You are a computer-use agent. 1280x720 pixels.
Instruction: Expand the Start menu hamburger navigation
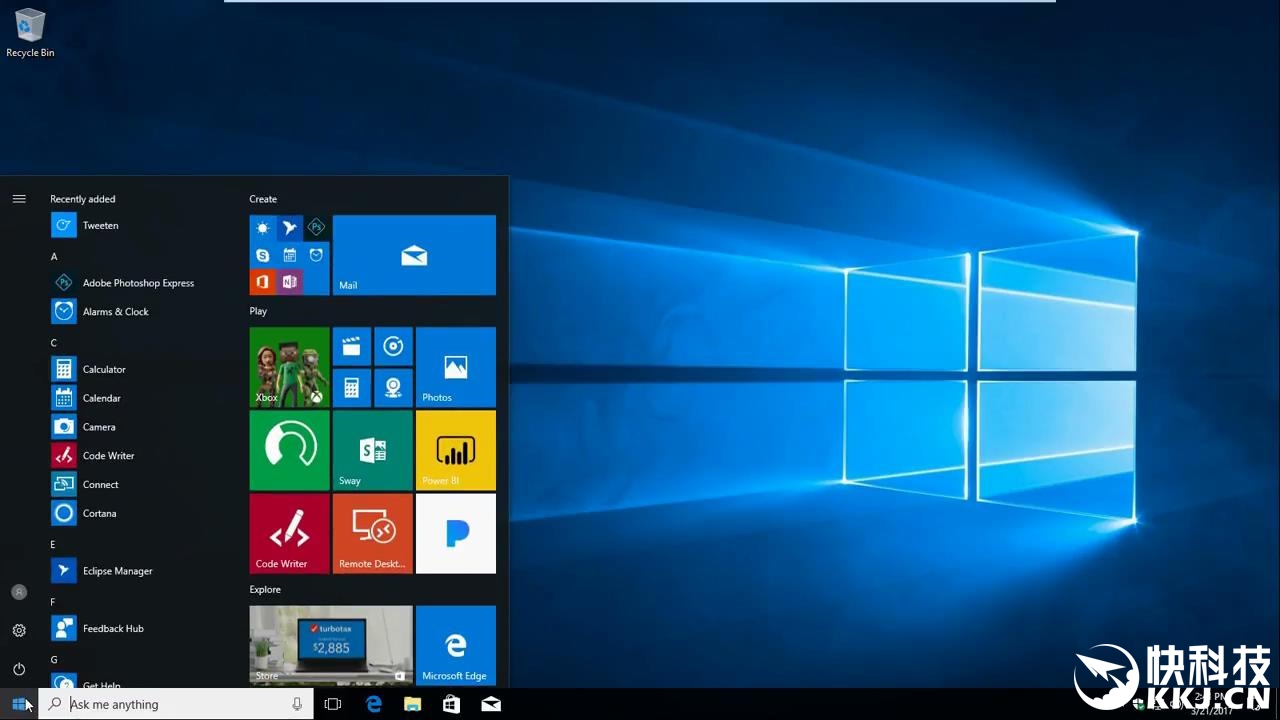19,199
